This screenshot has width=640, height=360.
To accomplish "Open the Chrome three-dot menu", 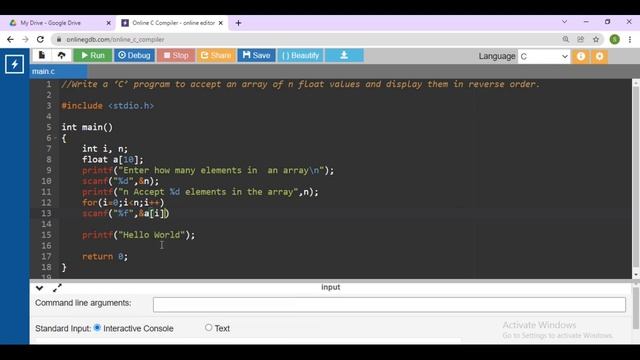I will click(630, 40).
